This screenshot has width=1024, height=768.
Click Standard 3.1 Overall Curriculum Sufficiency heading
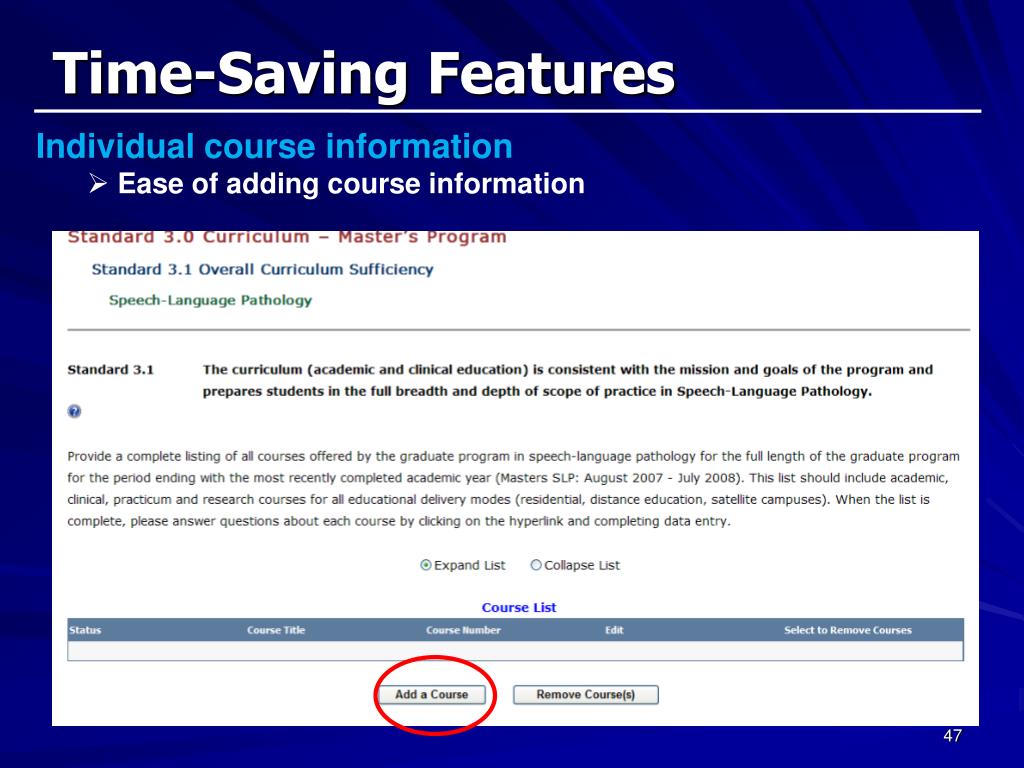[x=263, y=270]
